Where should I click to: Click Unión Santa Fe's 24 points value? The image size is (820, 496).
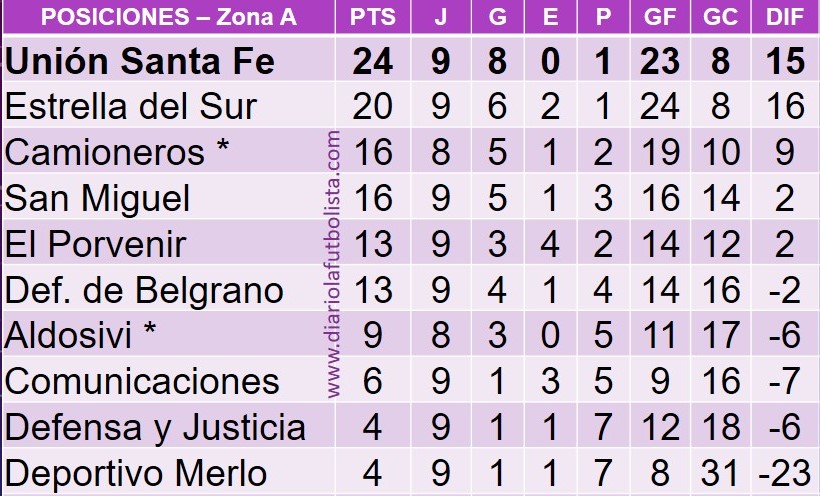tap(373, 61)
